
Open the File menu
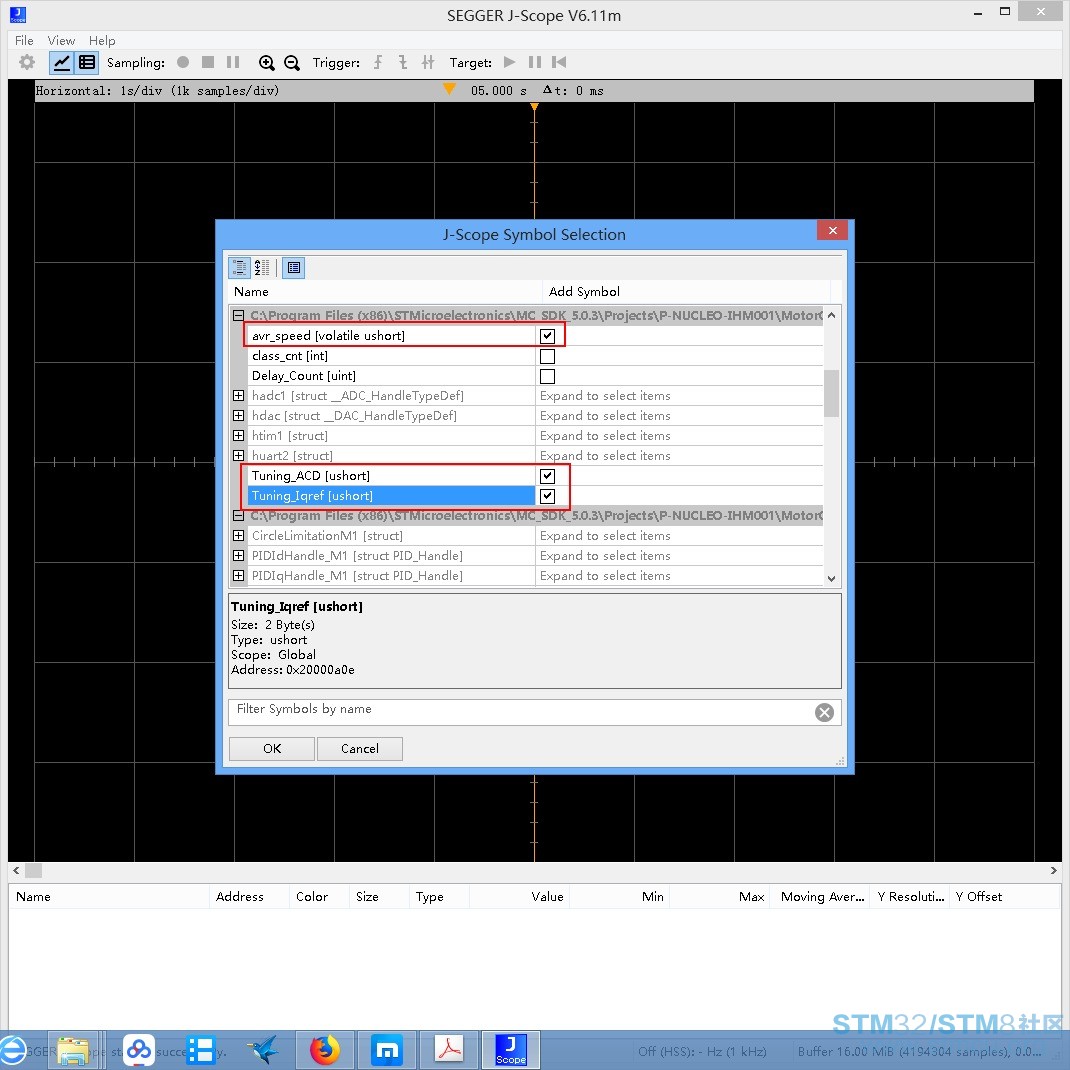tap(24, 40)
